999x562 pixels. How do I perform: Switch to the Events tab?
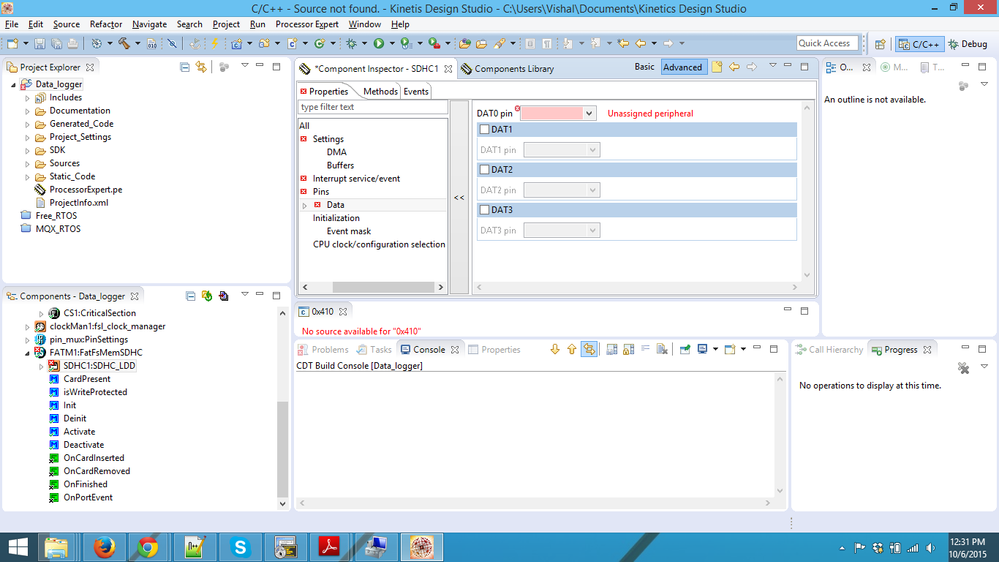point(415,91)
